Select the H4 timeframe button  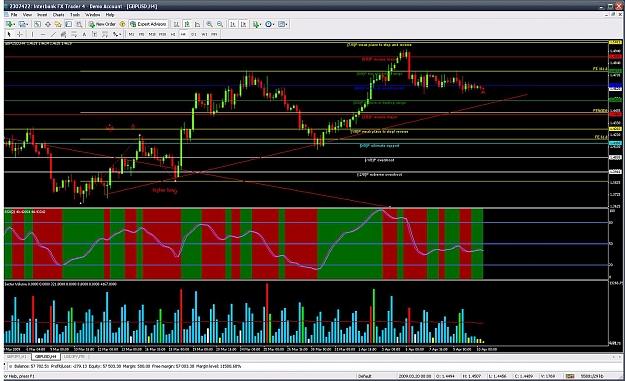coord(183,34)
